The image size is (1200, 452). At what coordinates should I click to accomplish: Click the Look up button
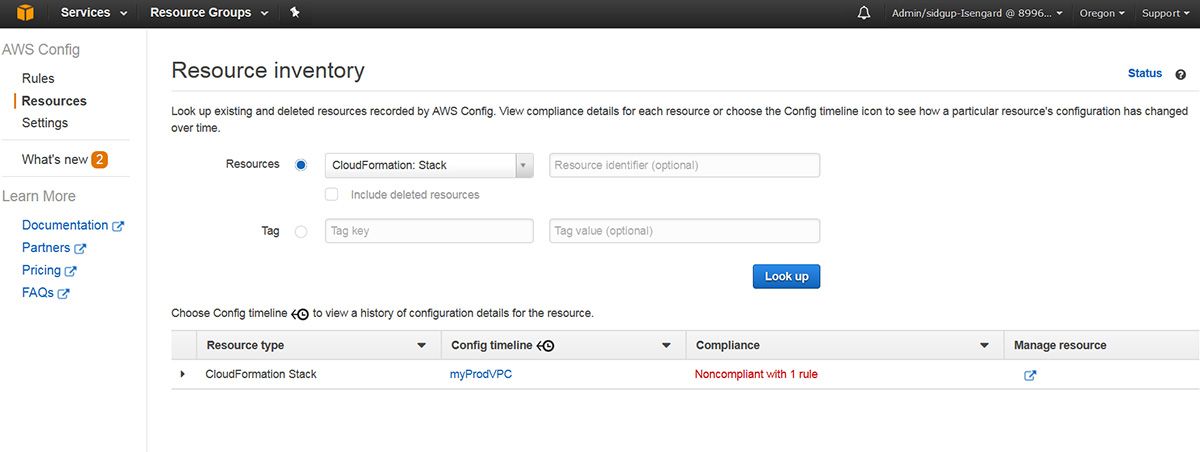[x=786, y=276]
